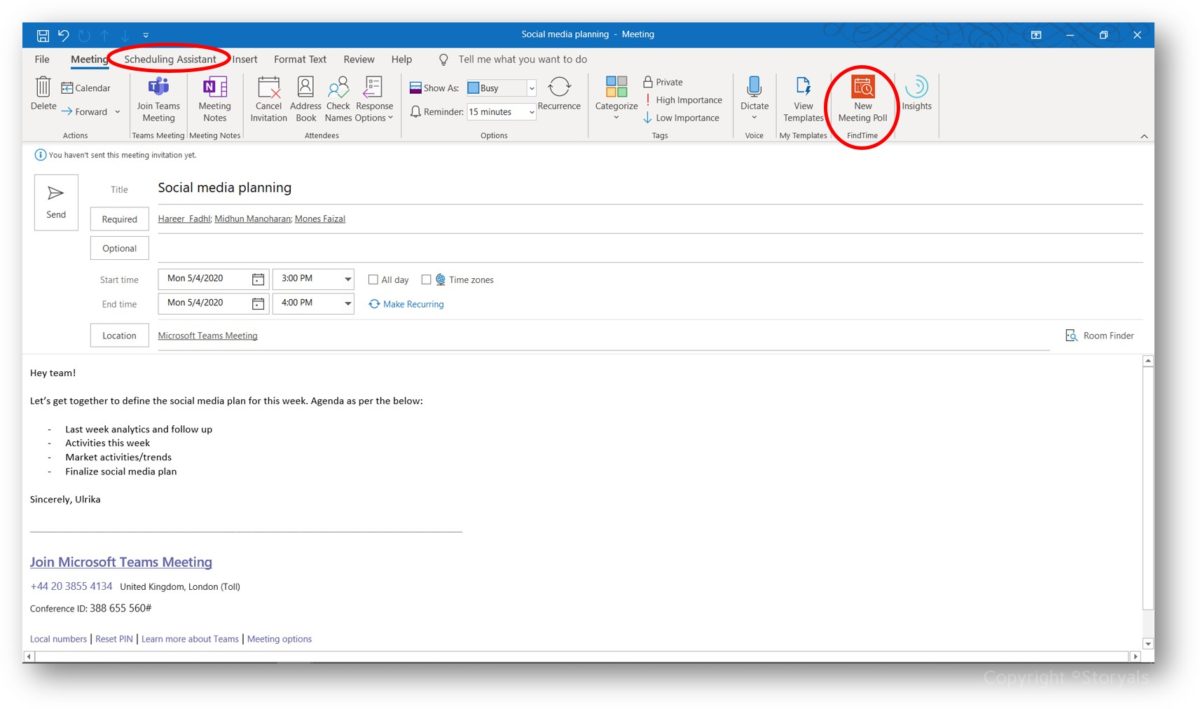The height and width of the screenshot is (709, 1200).
Task: Set a Recurrence for the meeting
Action: click(559, 95)
